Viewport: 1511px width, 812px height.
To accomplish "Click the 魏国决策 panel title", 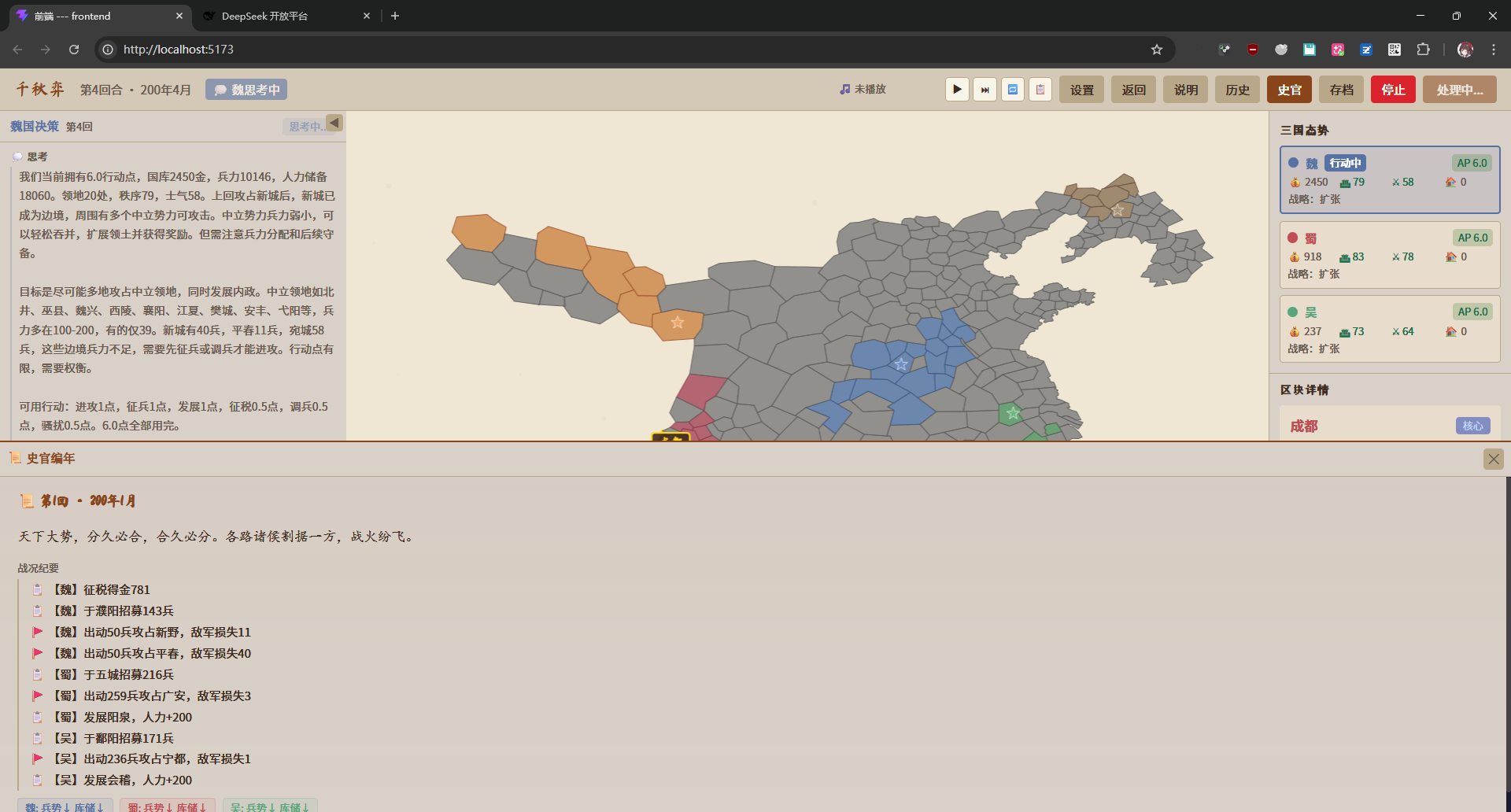I will [35, 126].
